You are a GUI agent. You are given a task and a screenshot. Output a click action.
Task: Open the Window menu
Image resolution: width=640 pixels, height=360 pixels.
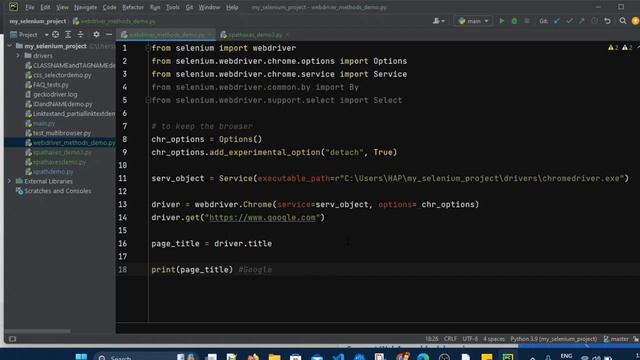point(209,7)
